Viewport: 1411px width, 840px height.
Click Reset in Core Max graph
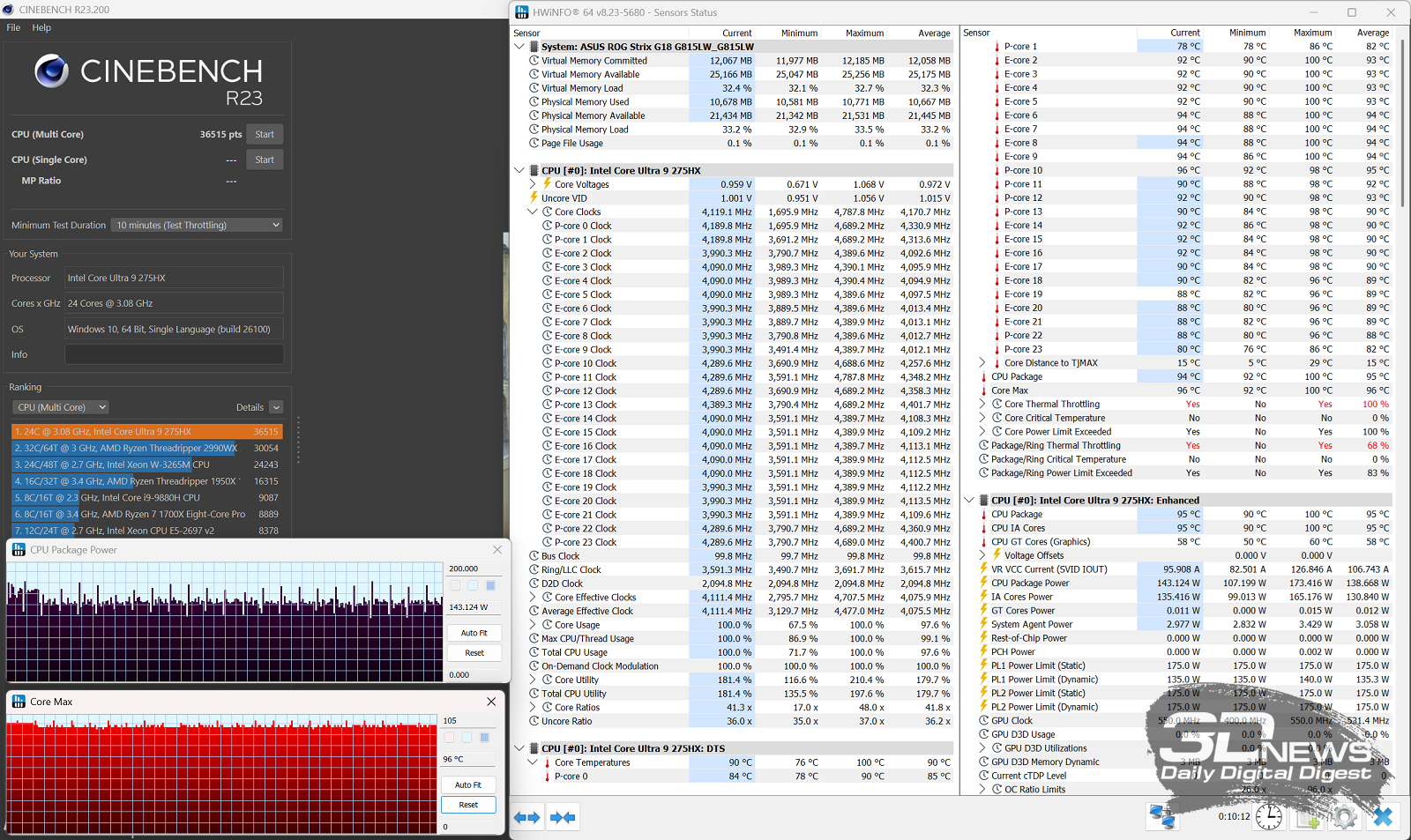(x=468, y=805)
